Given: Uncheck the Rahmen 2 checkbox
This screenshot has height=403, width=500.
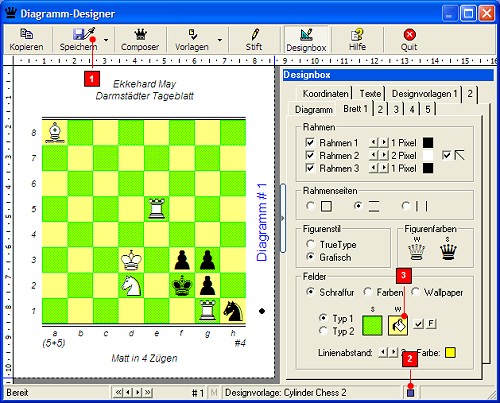Looking at the screenshot, I should point(310,155).
